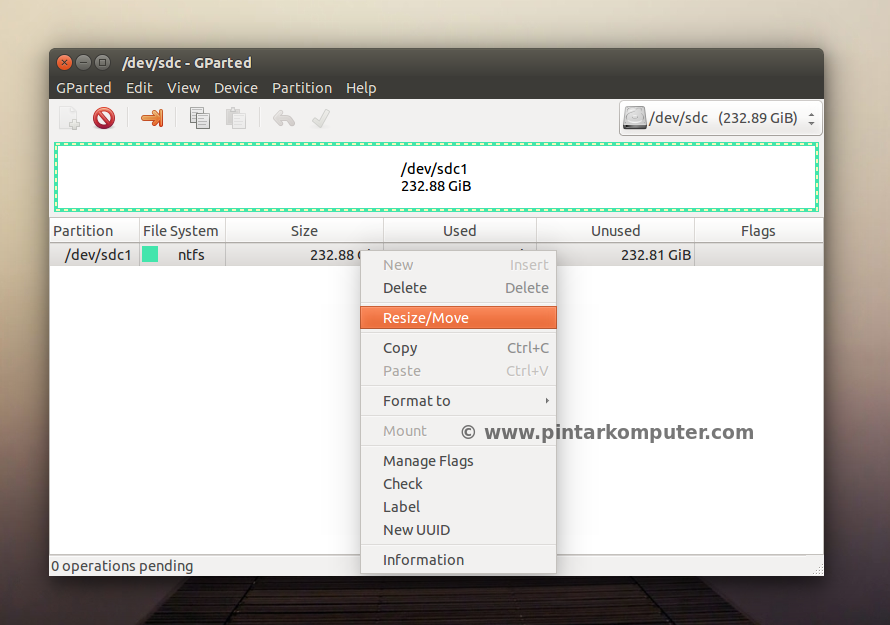Open the Partition menu in menu bar

302,88
